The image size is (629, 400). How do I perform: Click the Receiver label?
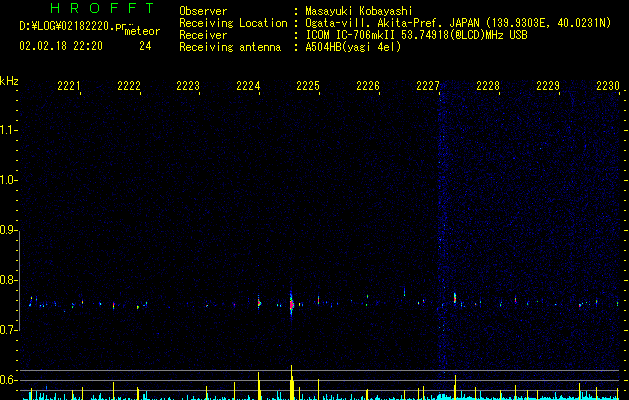pos(203,35)
